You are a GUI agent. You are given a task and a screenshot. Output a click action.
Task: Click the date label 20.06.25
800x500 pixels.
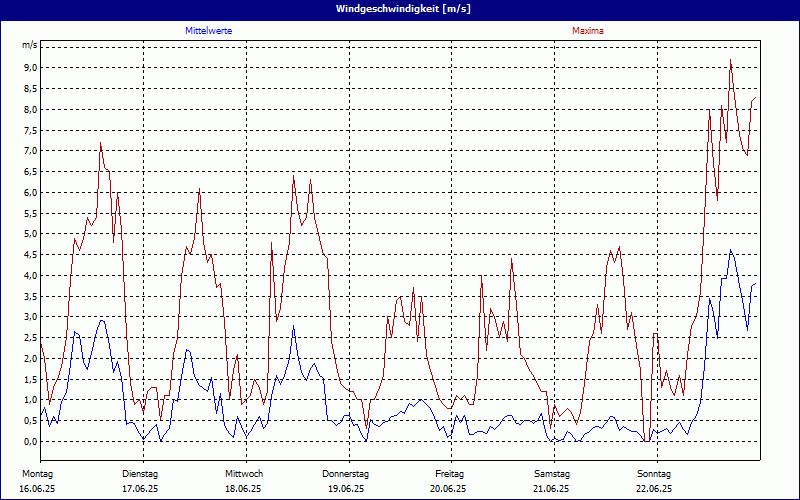pyautogui.click(x=449, y=489)
